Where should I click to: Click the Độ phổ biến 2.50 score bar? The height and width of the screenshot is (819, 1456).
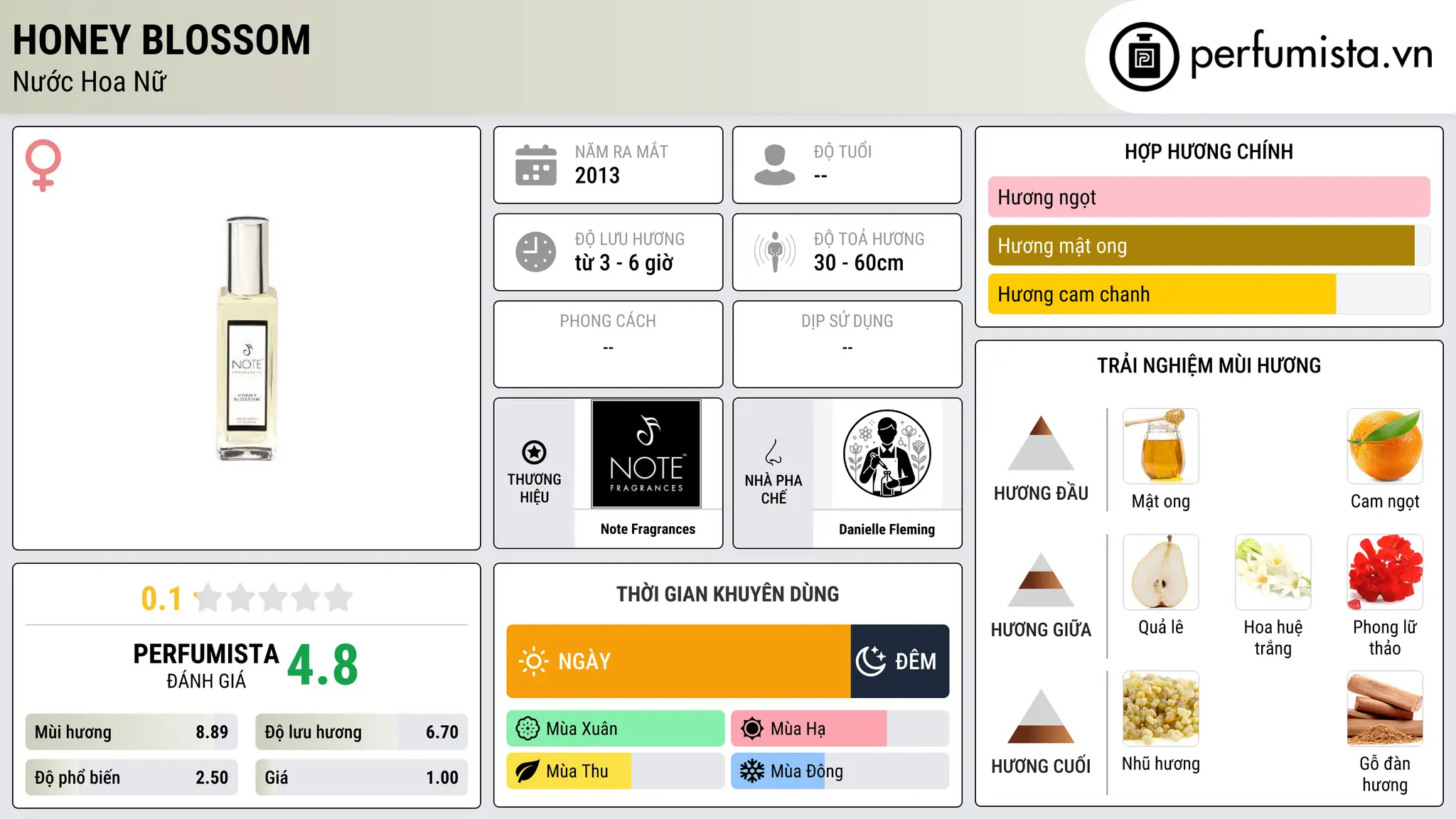tap(132, 778)
